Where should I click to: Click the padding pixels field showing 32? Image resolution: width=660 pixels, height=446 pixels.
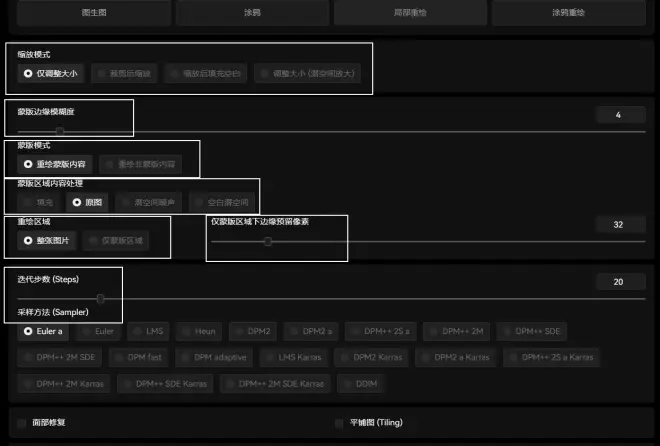618,224
